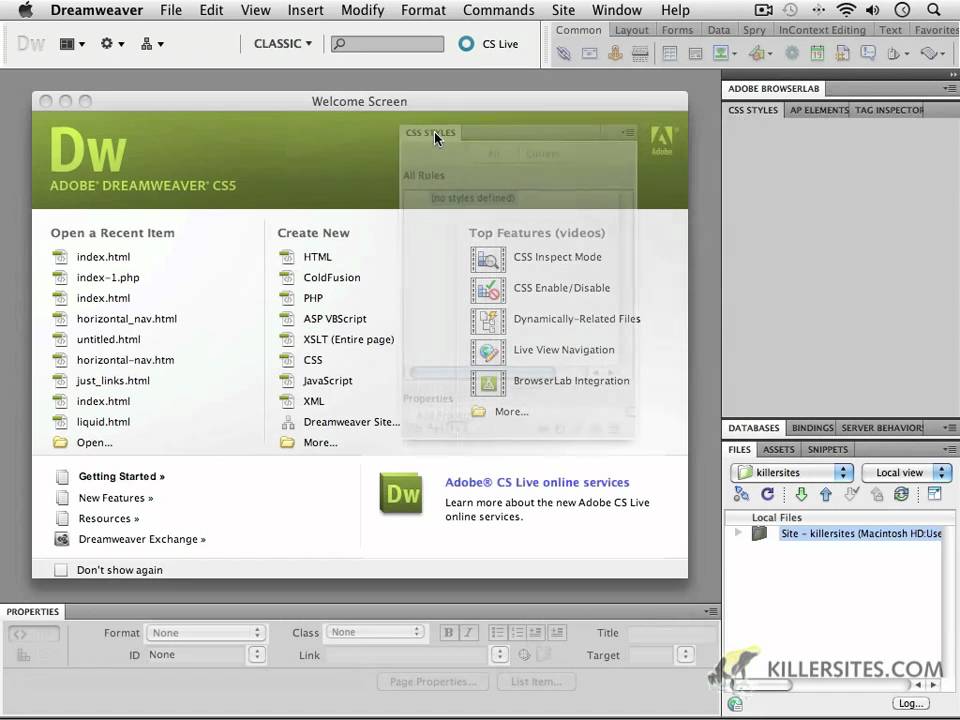Open Extend Dreamweaver gear dropdown
This screenshot has height=720, width=960.
(113, 44)
